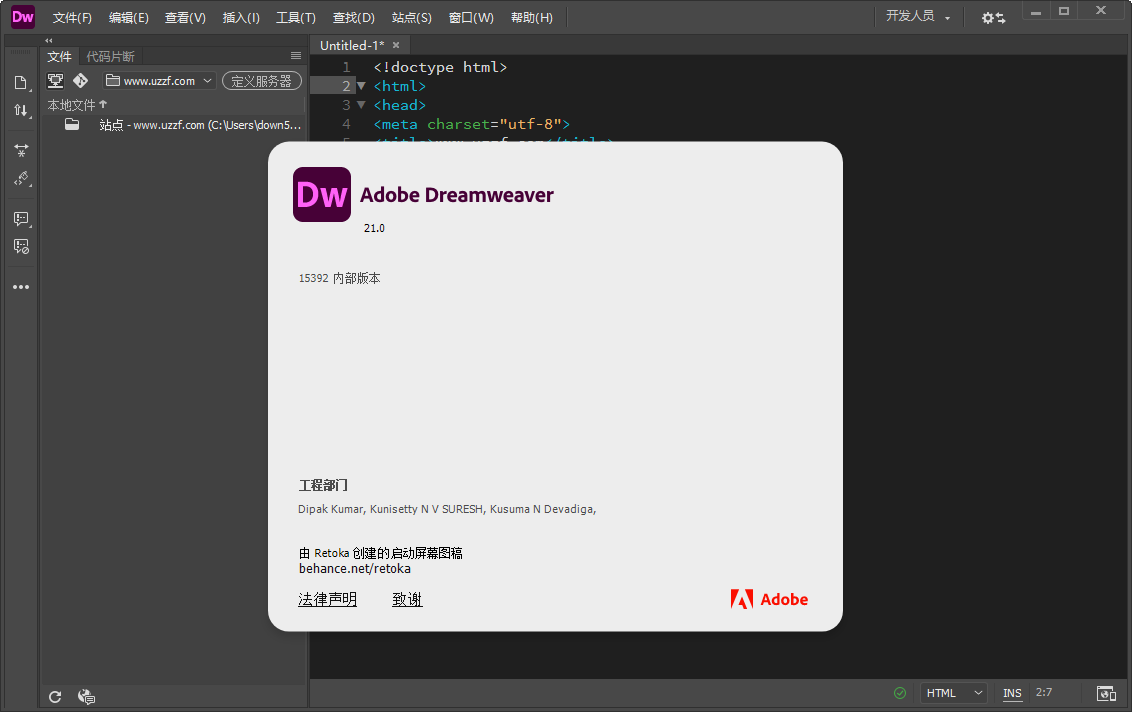Switch to the 代码片断 panel tab
Image resolution: width=1132 pixels, height=712 pixels.
[x=110, y=56]
